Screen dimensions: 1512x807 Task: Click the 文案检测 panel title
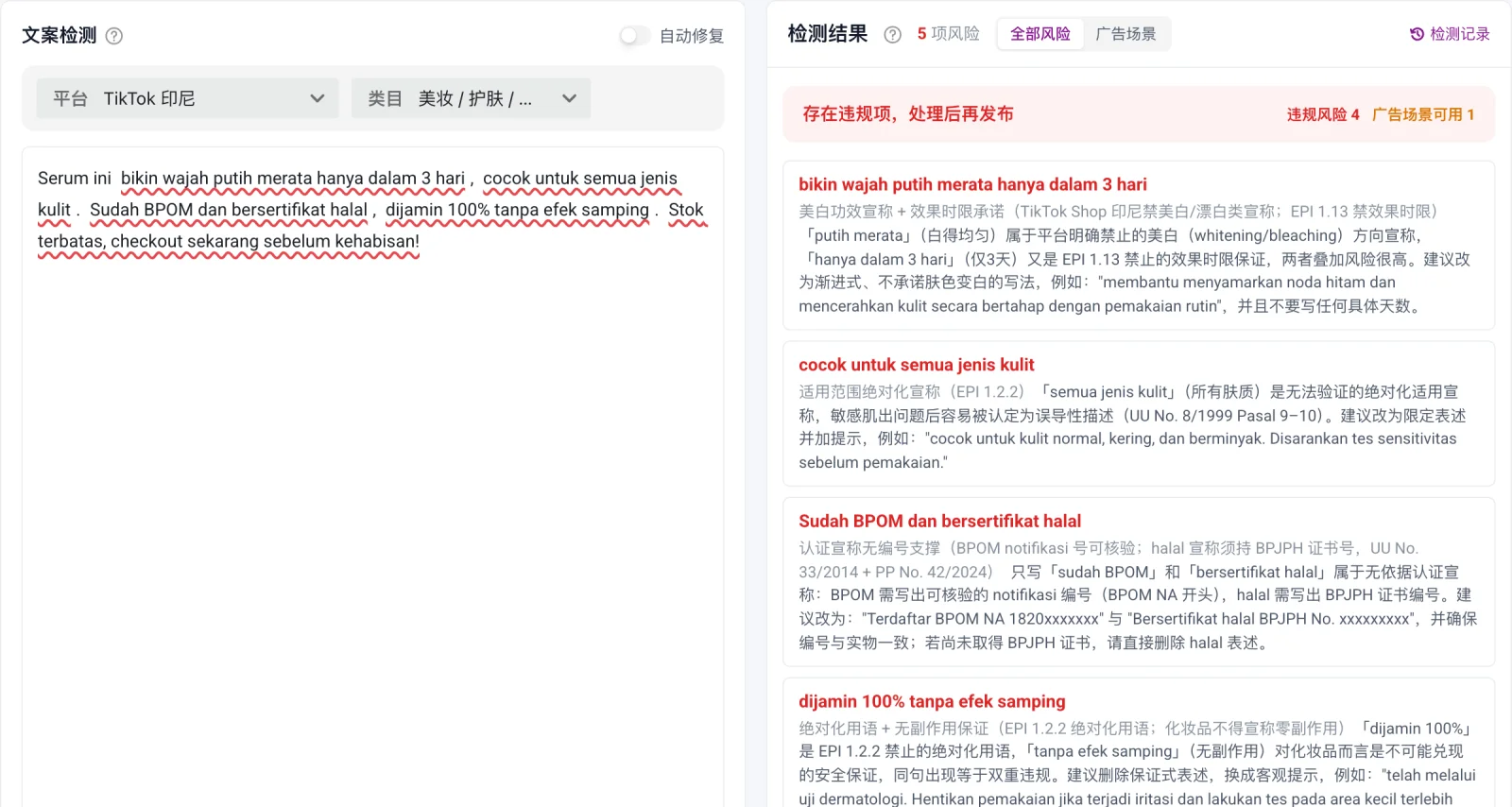tap(60, 36)
